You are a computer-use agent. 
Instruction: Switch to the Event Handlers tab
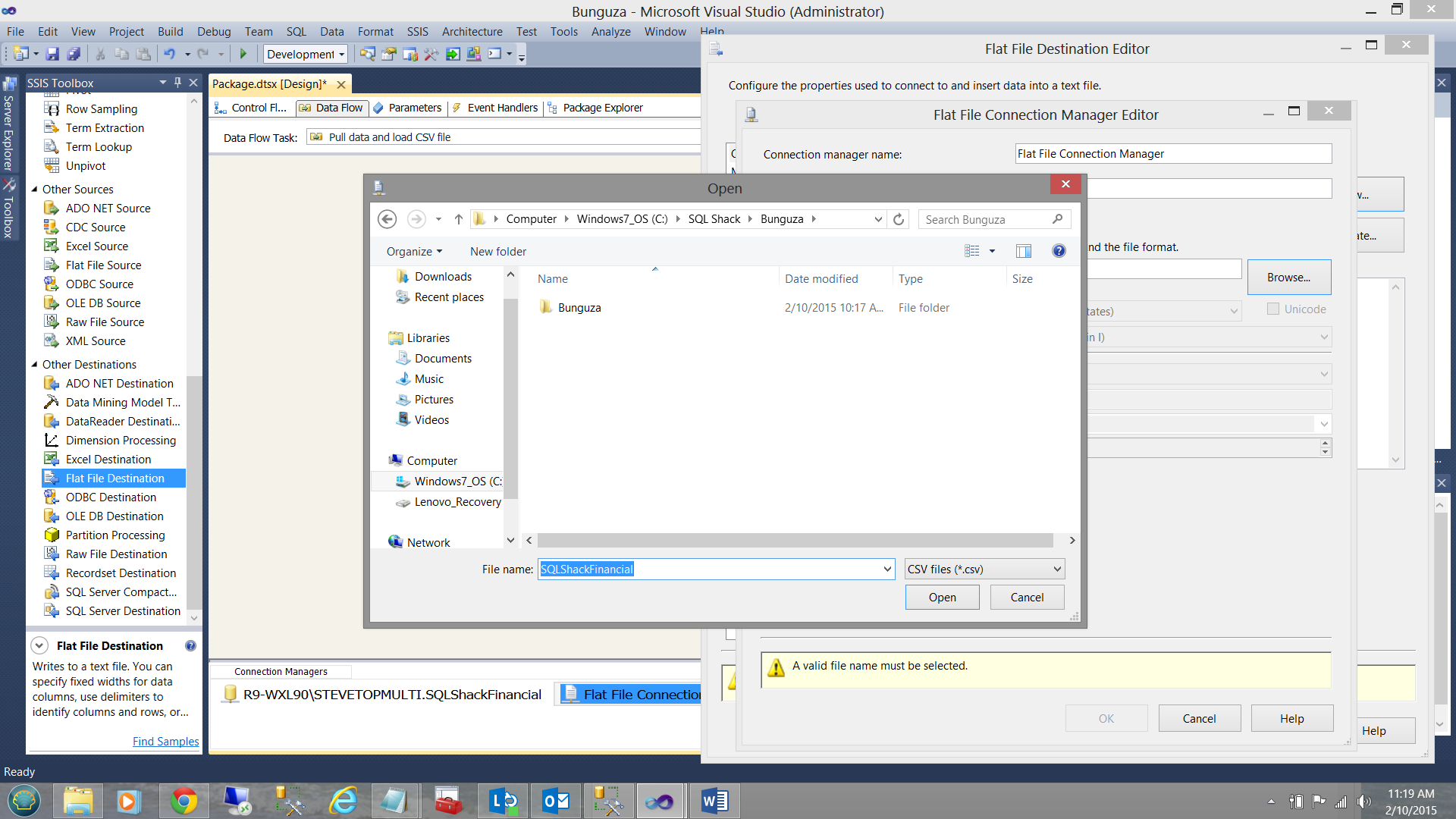click(501, 108)
